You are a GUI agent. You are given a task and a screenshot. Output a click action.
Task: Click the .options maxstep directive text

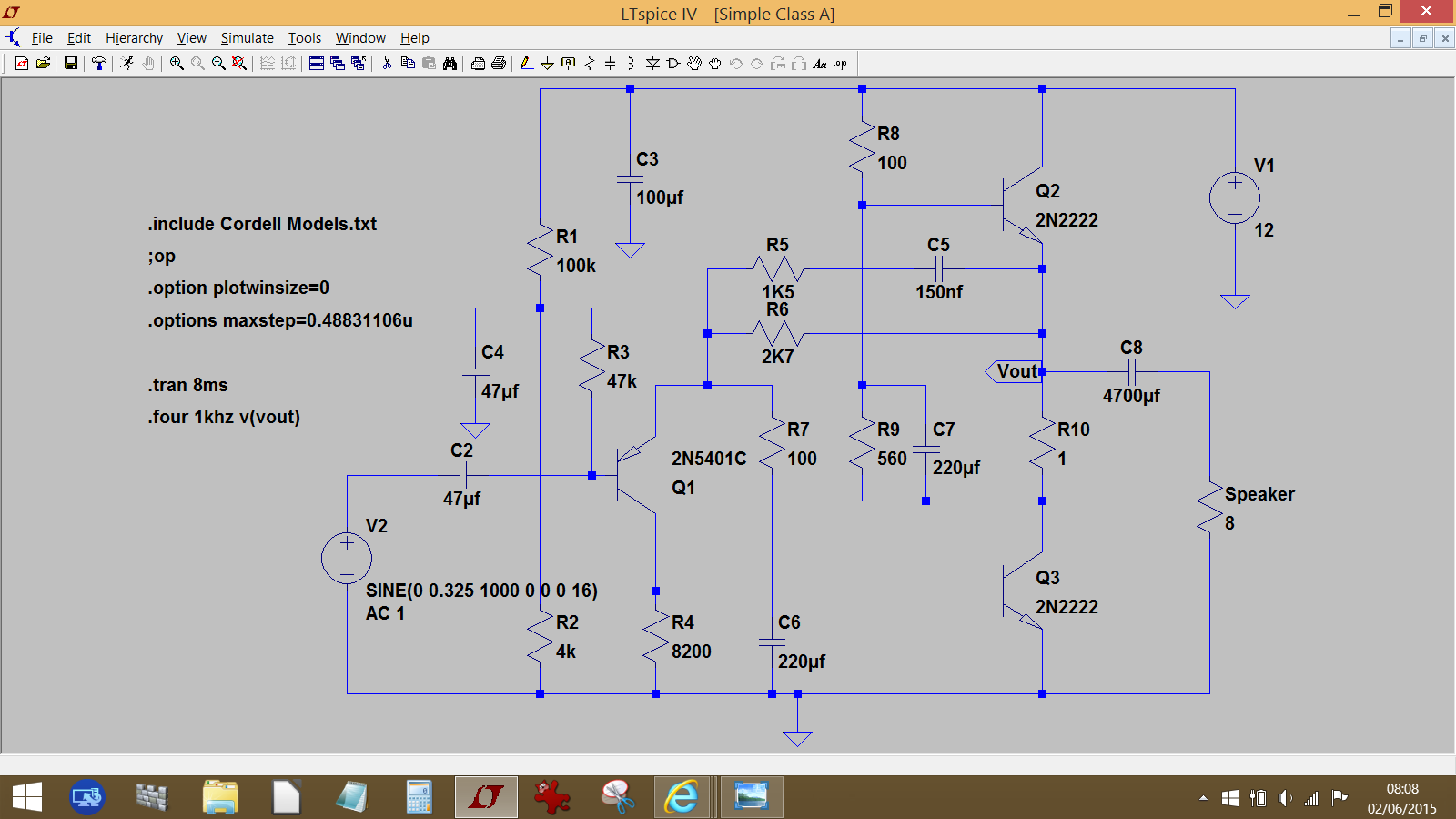(280, 320)
